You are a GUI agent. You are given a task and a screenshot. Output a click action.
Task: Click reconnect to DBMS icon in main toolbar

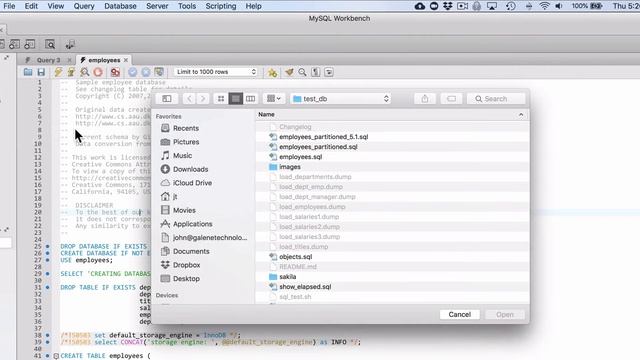[x=70, y=44]
